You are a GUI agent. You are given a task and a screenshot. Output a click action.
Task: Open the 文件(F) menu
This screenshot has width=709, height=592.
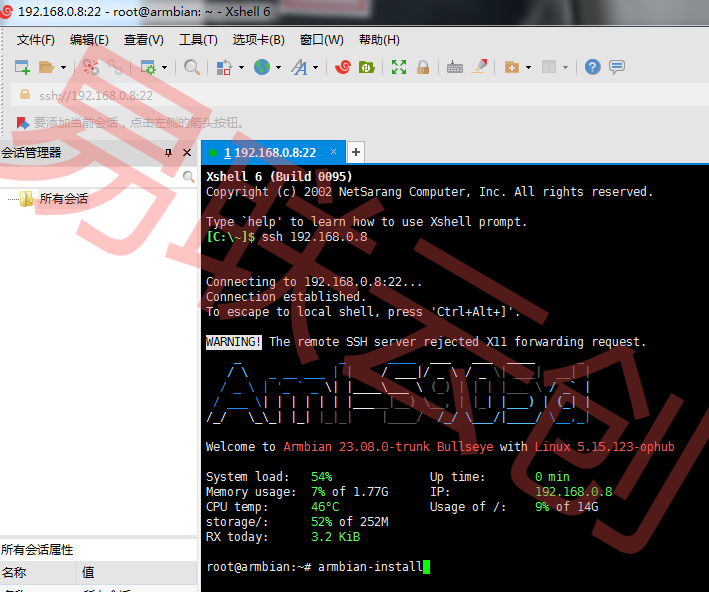[36, 40]
